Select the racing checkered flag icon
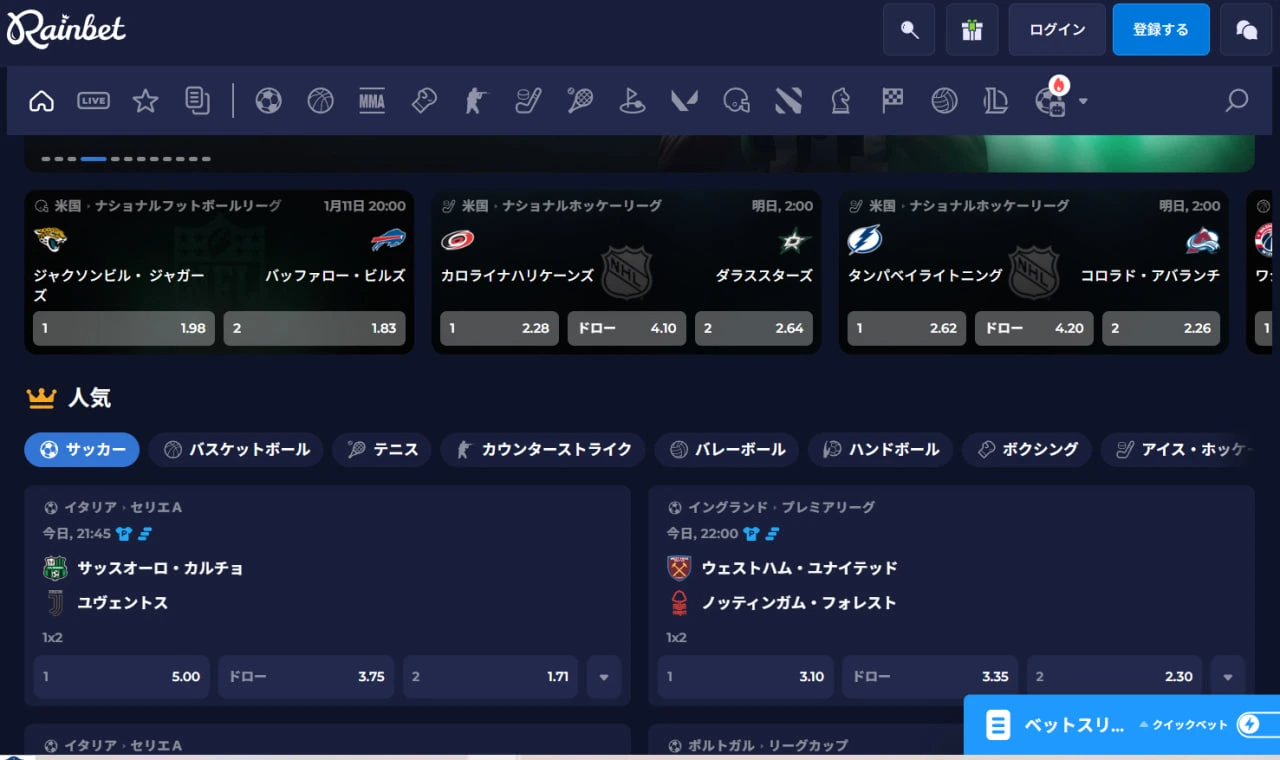Screen dimensions: 1280x760 892,100
